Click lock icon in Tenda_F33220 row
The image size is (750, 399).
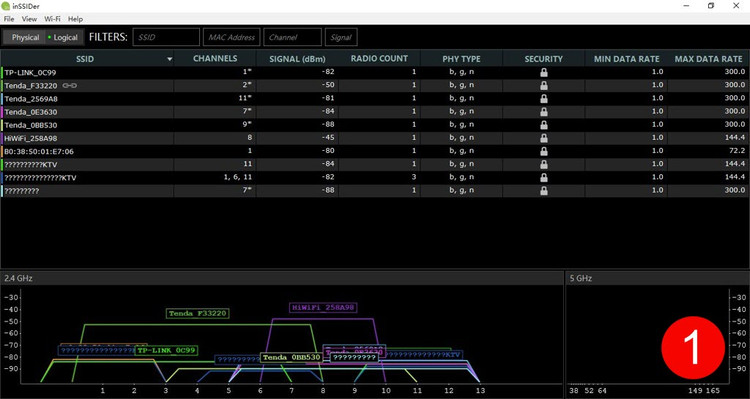click(x=544, y=86)
